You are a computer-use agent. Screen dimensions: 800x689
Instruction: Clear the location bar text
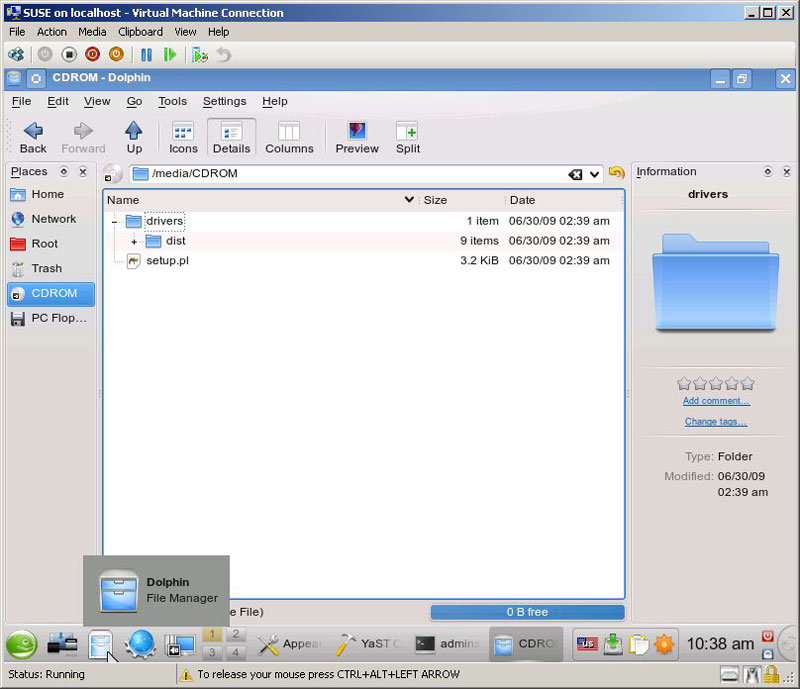coord(575,175)
